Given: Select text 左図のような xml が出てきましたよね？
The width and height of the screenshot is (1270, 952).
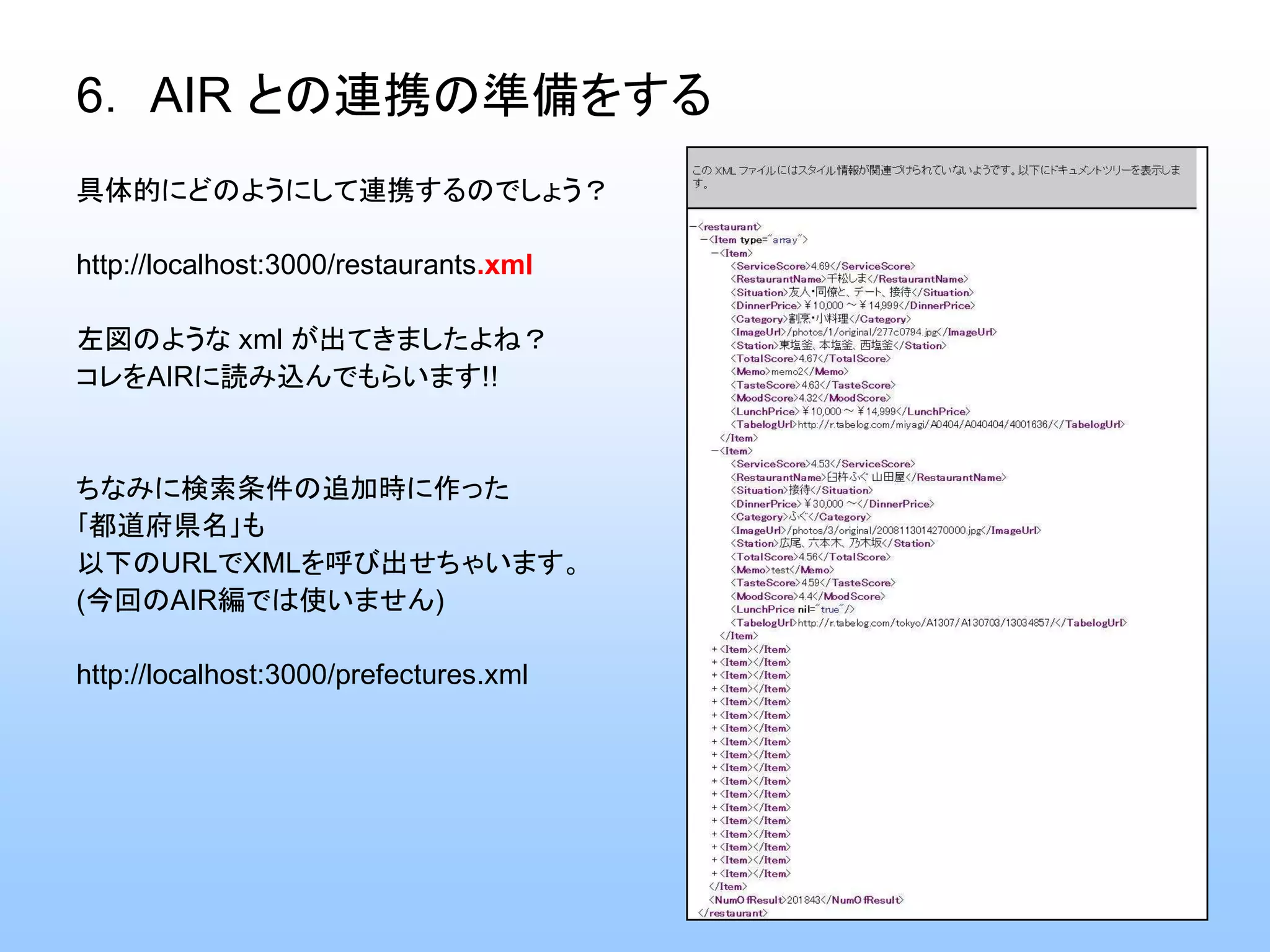Looking at the screenshot, I should pos(310,340).
